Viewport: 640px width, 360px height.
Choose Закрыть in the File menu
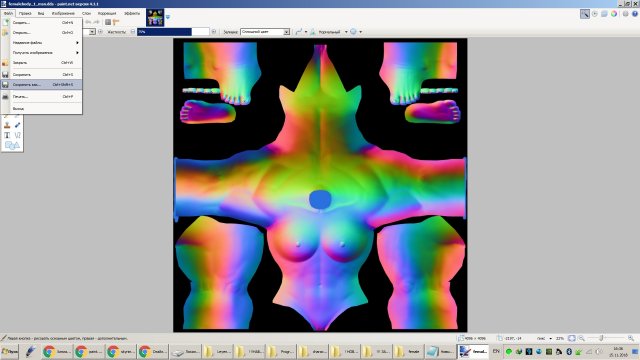coord(42,62)
